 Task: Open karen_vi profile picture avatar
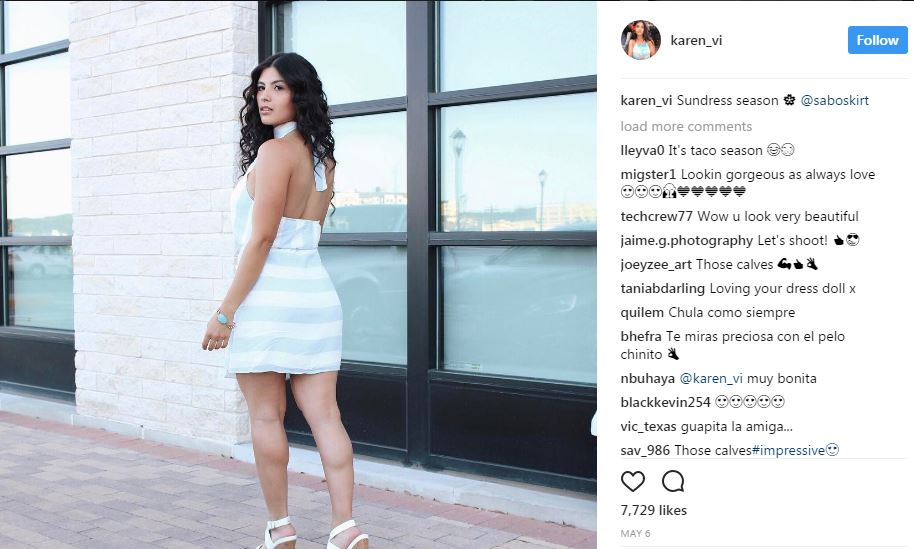pos(641,40)
